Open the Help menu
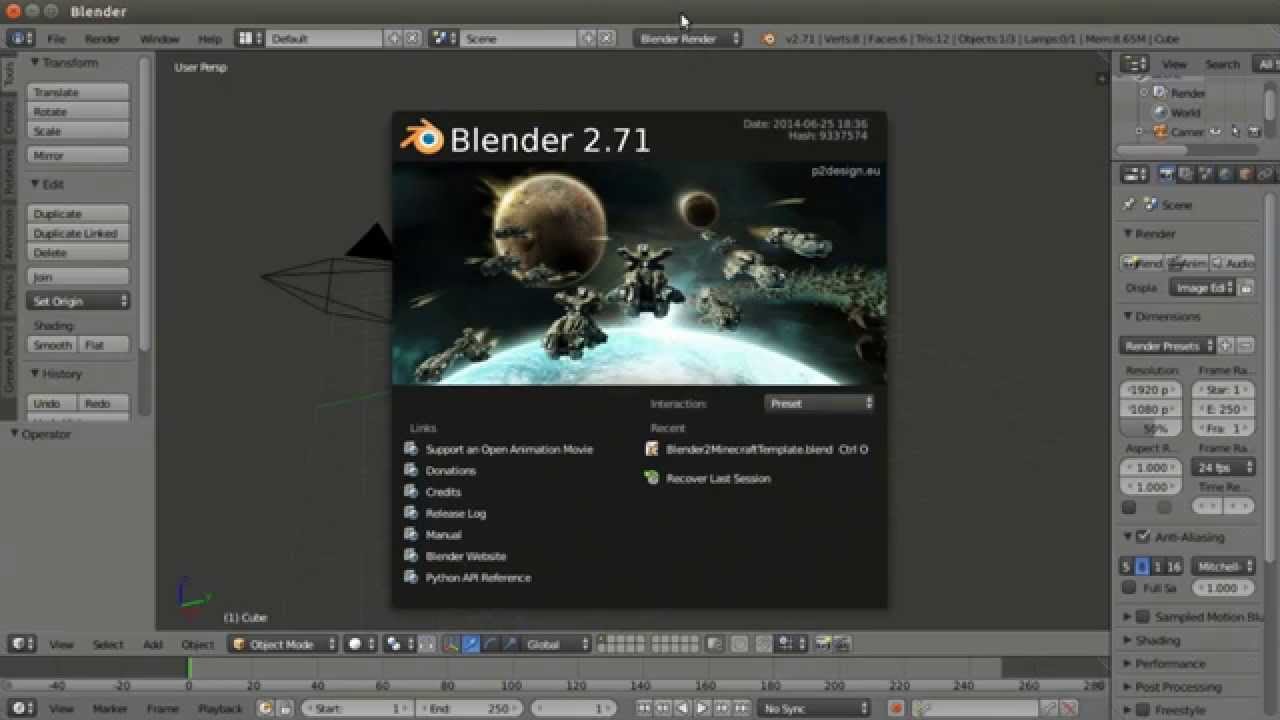The width and height of the screenshot is (1280, 720). (x=210, y=39)
